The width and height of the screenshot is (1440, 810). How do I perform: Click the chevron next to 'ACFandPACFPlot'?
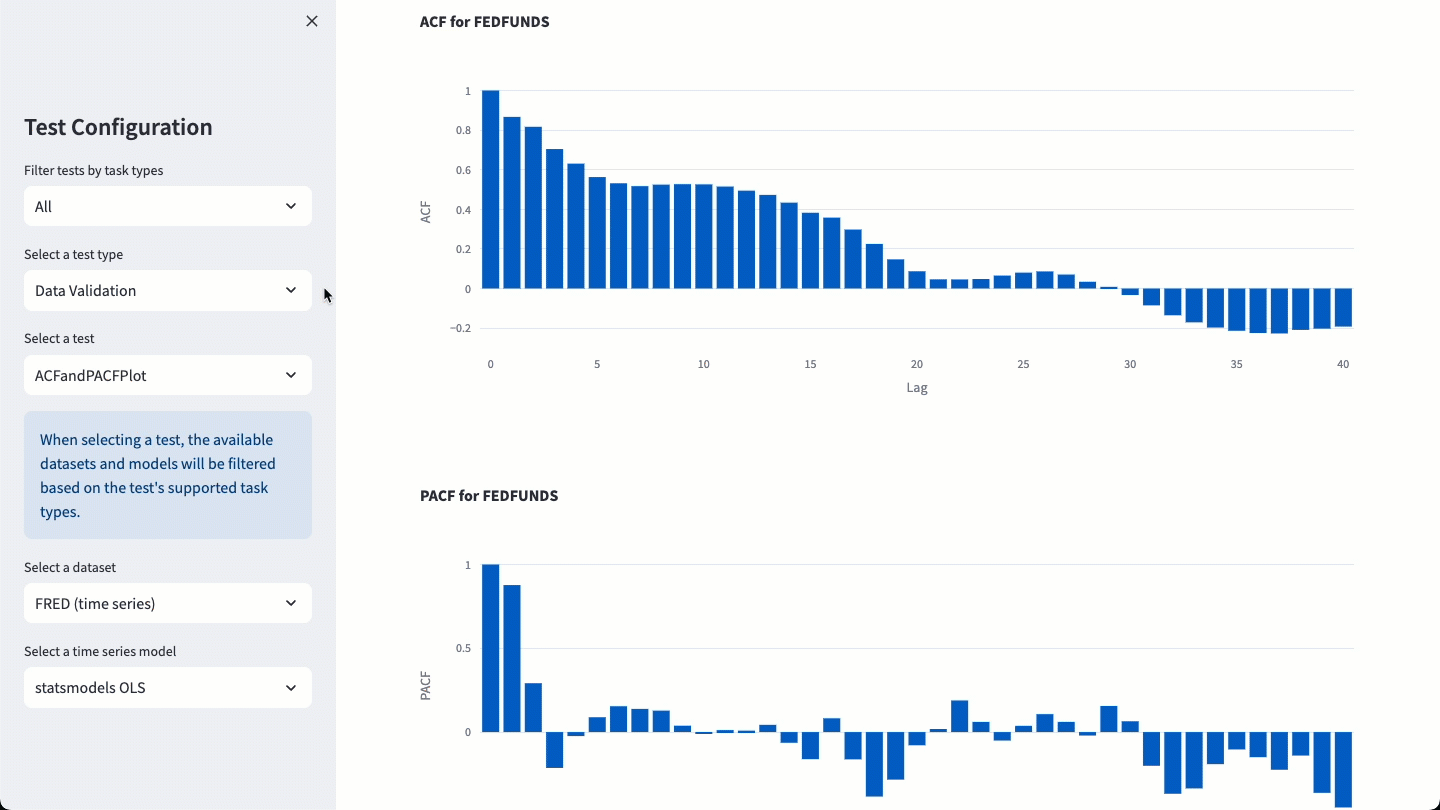(291, 375)
